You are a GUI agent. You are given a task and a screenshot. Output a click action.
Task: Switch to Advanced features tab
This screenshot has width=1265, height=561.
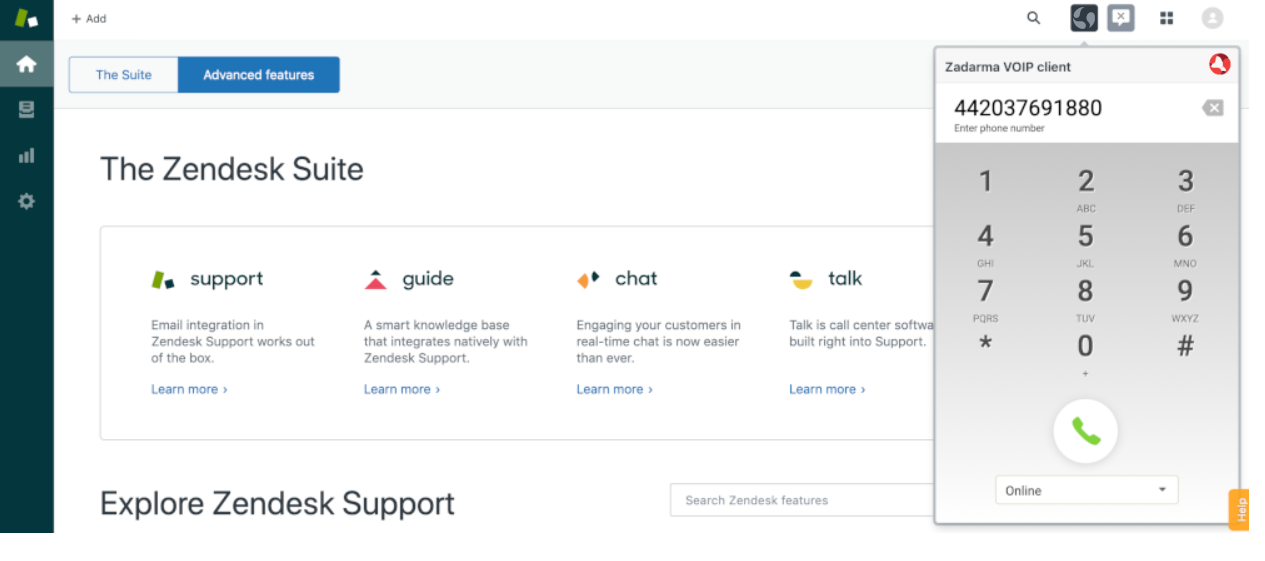click(x=259, y=75)
